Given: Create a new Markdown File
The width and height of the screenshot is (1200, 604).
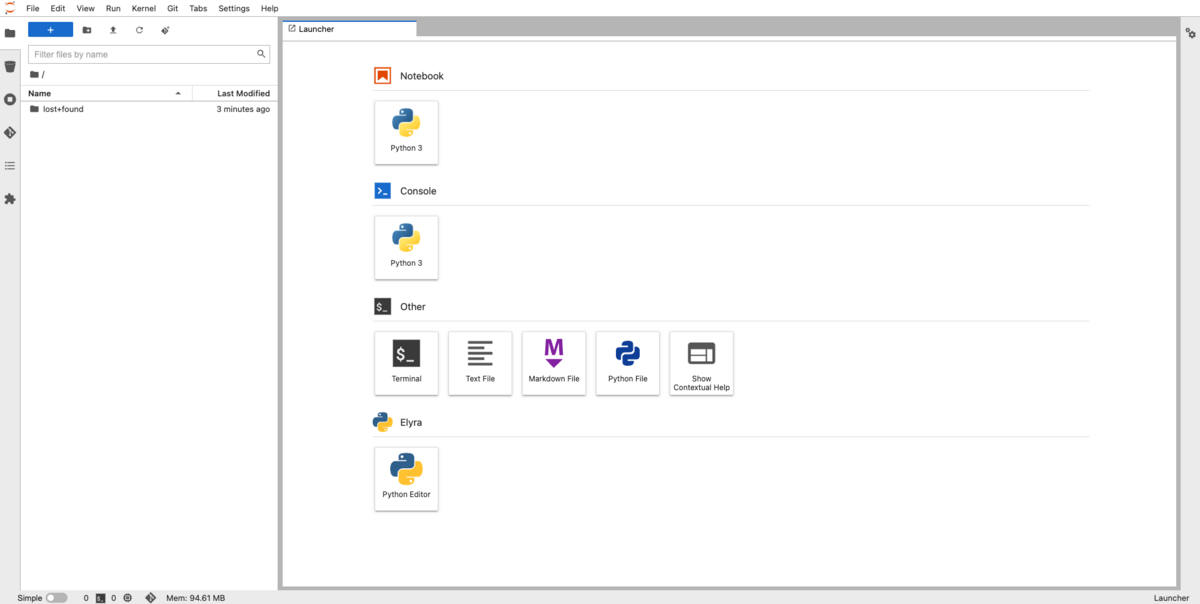Looking at the screenshot, I should click(554, 363).
